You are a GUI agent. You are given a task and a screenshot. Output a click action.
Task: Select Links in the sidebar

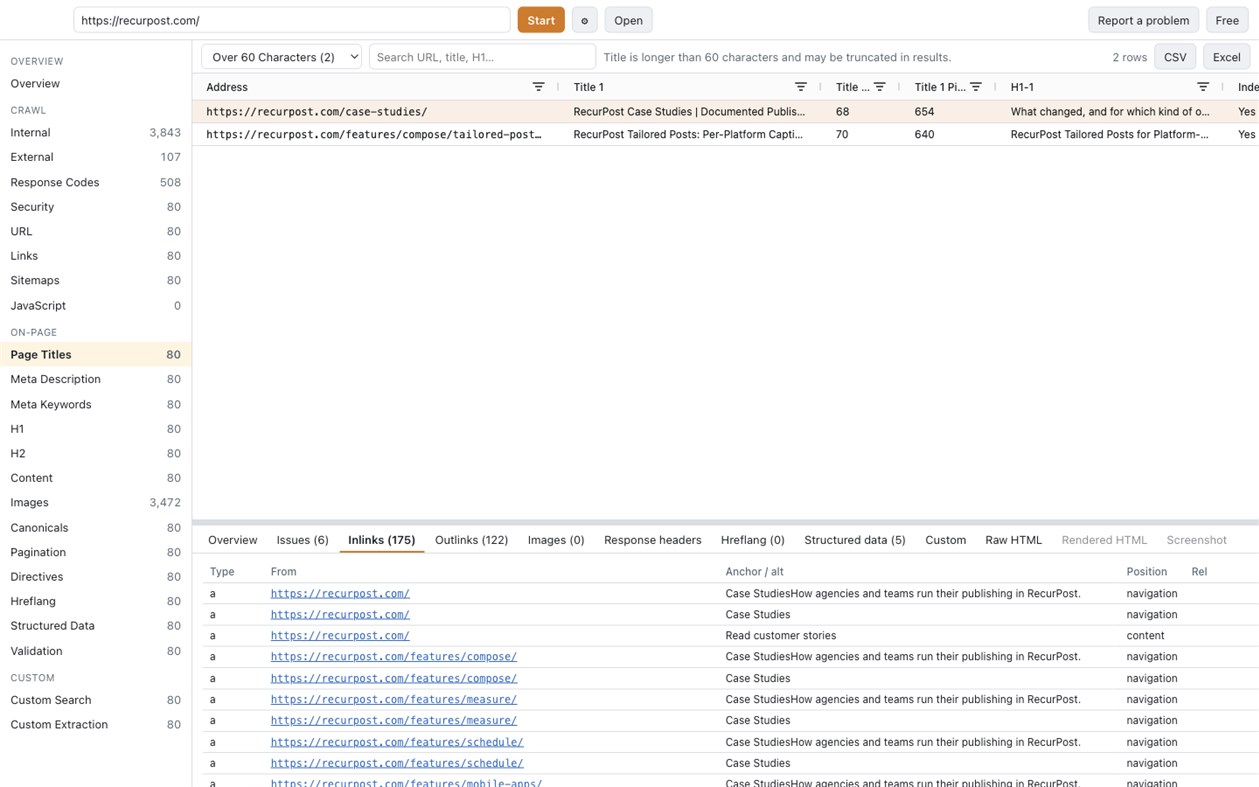click(x=96, y=256)
